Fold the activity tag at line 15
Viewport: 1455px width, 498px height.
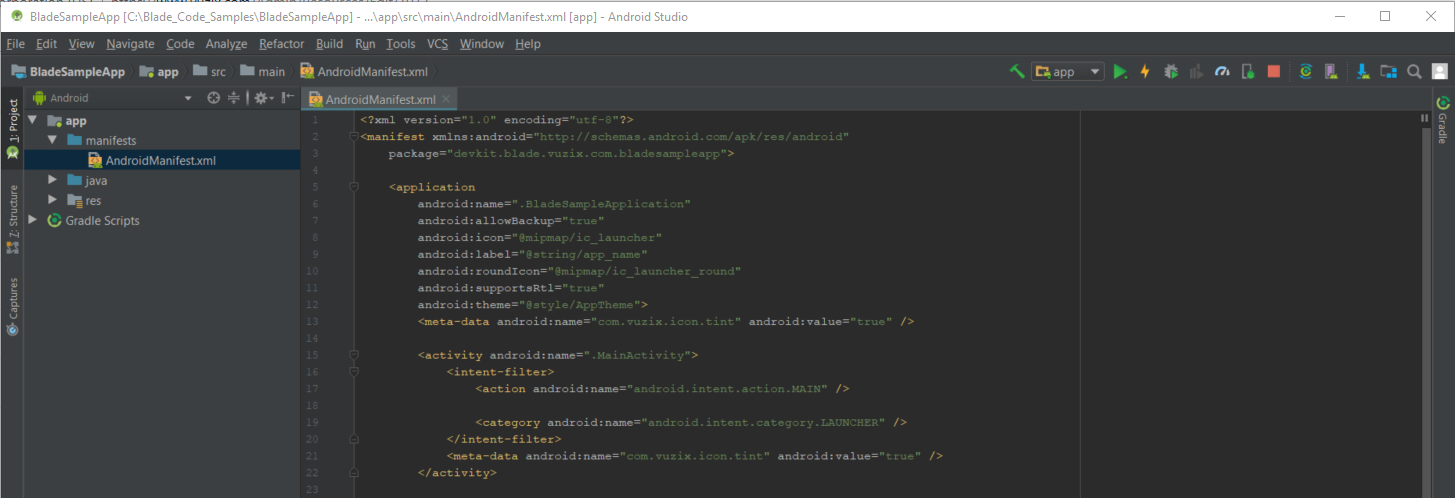353,355
